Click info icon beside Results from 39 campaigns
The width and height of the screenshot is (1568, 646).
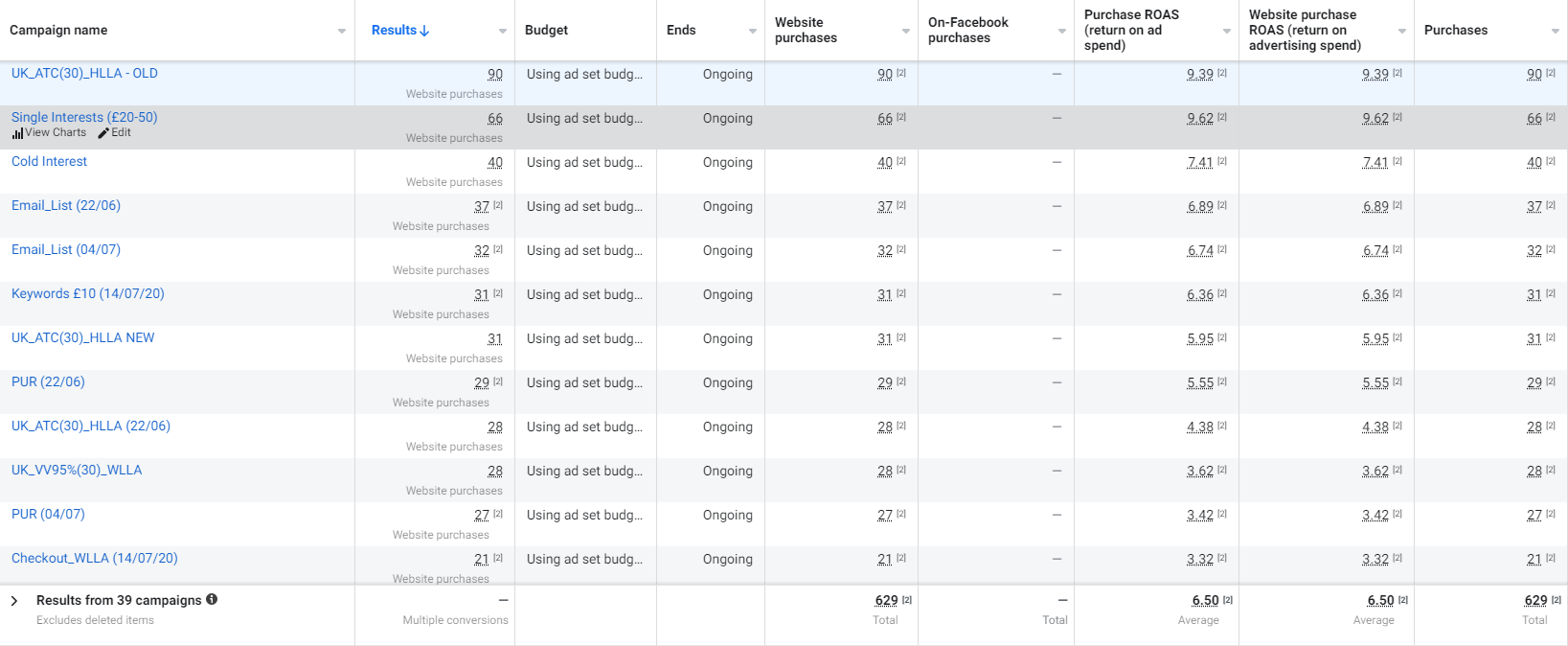coord(212,599)
